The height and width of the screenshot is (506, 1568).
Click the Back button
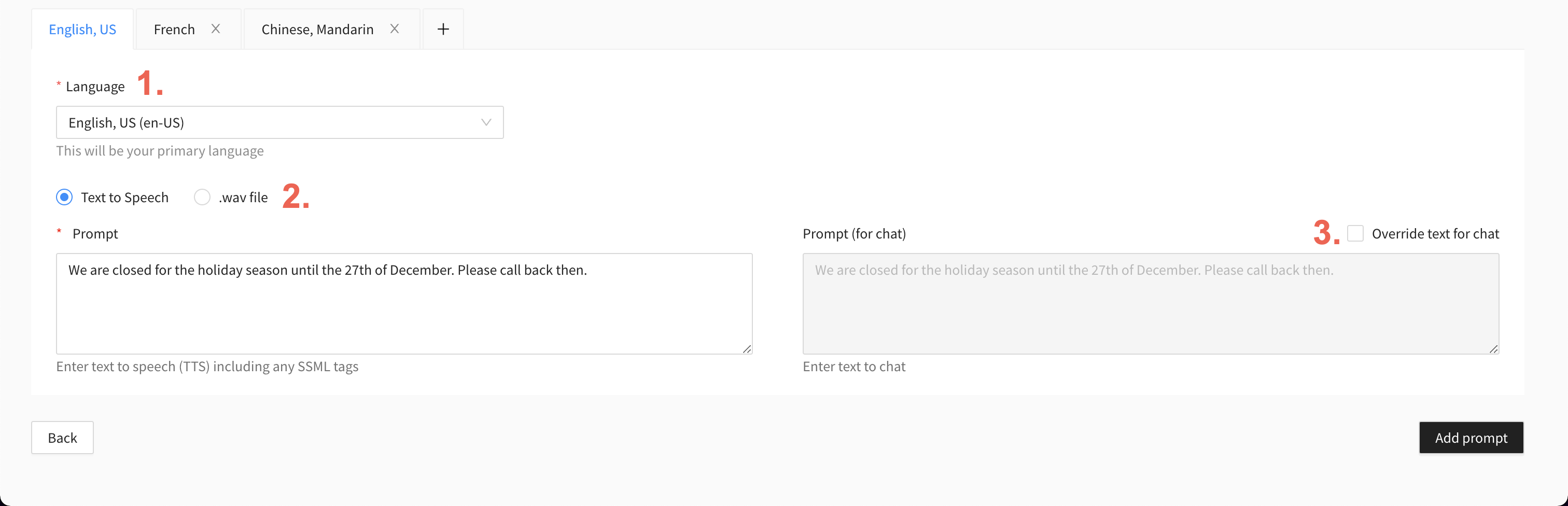pos(63,437)
